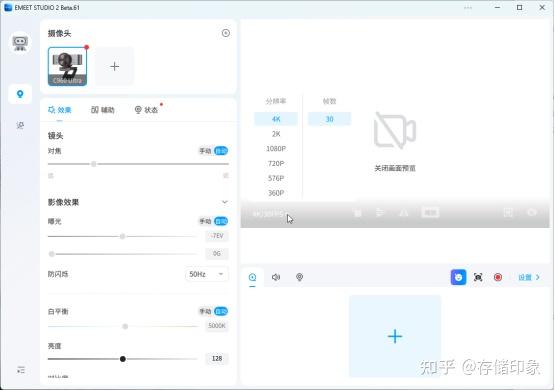Set 白平衡 white balance to 手动
This screenshot has width=555, height=390.
coord(205,311)
